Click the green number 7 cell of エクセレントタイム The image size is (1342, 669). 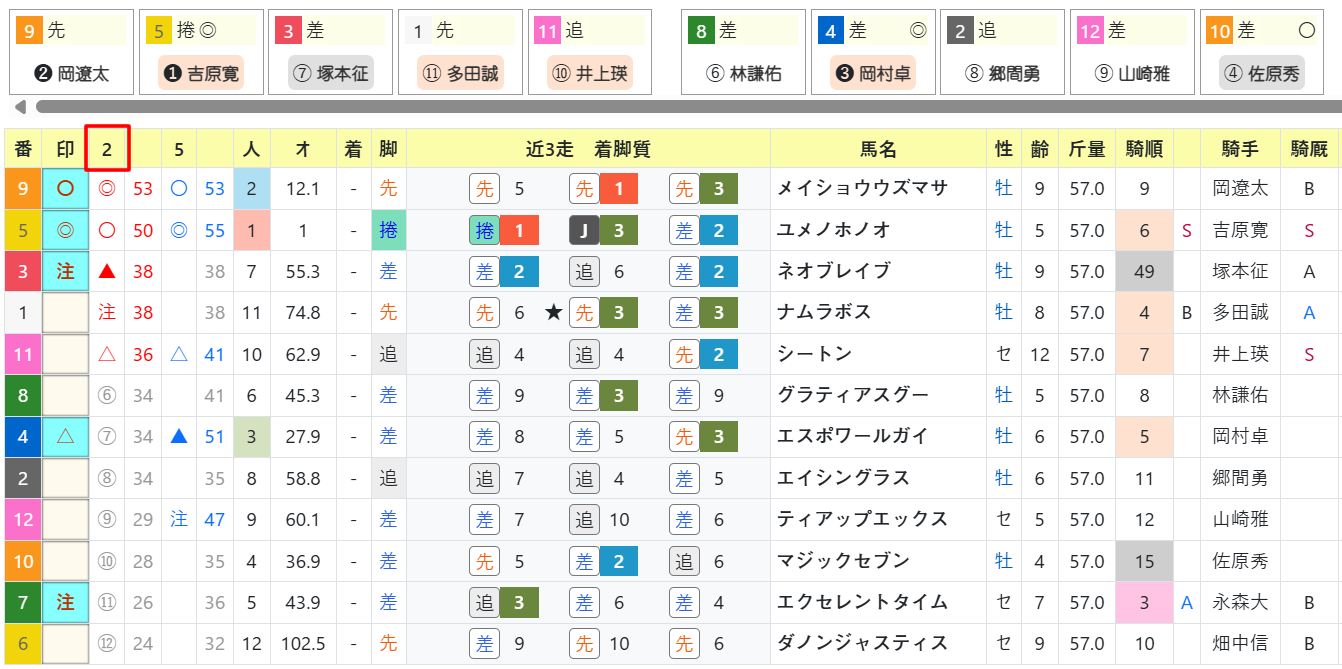pyautogui.click(x=23, y=602)
